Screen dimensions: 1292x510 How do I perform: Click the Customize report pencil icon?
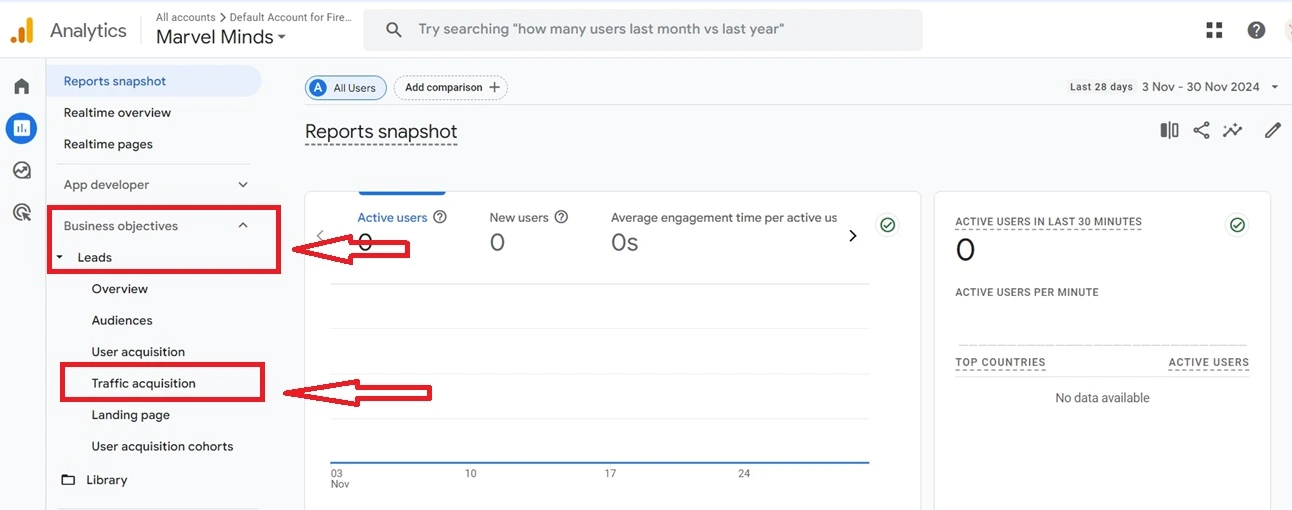(1272, 130)
